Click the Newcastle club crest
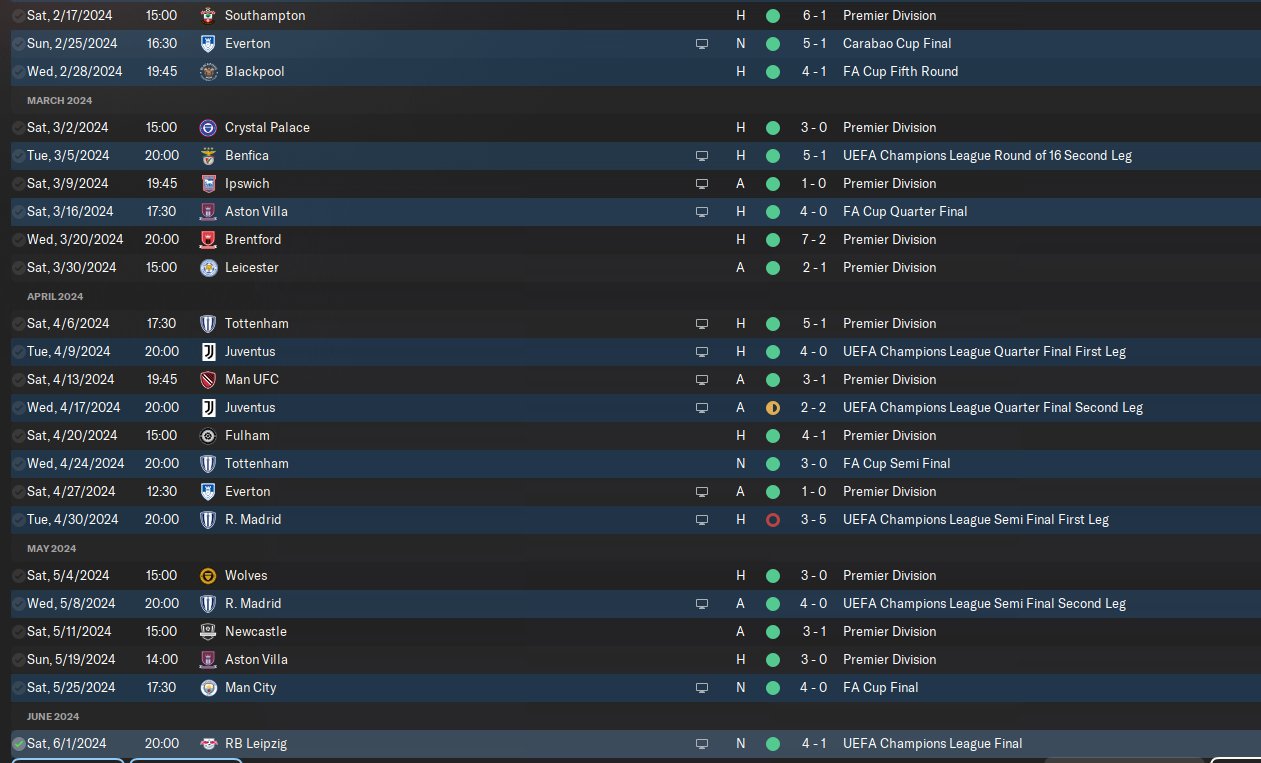This screenshot has width=1261, height=763. (x=208, y=632)
